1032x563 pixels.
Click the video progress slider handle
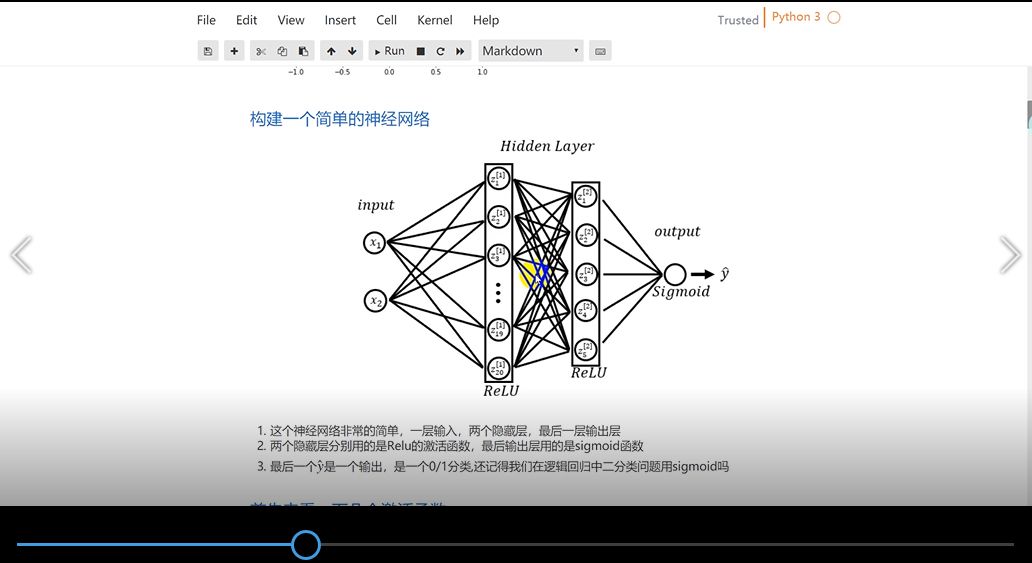305,545
